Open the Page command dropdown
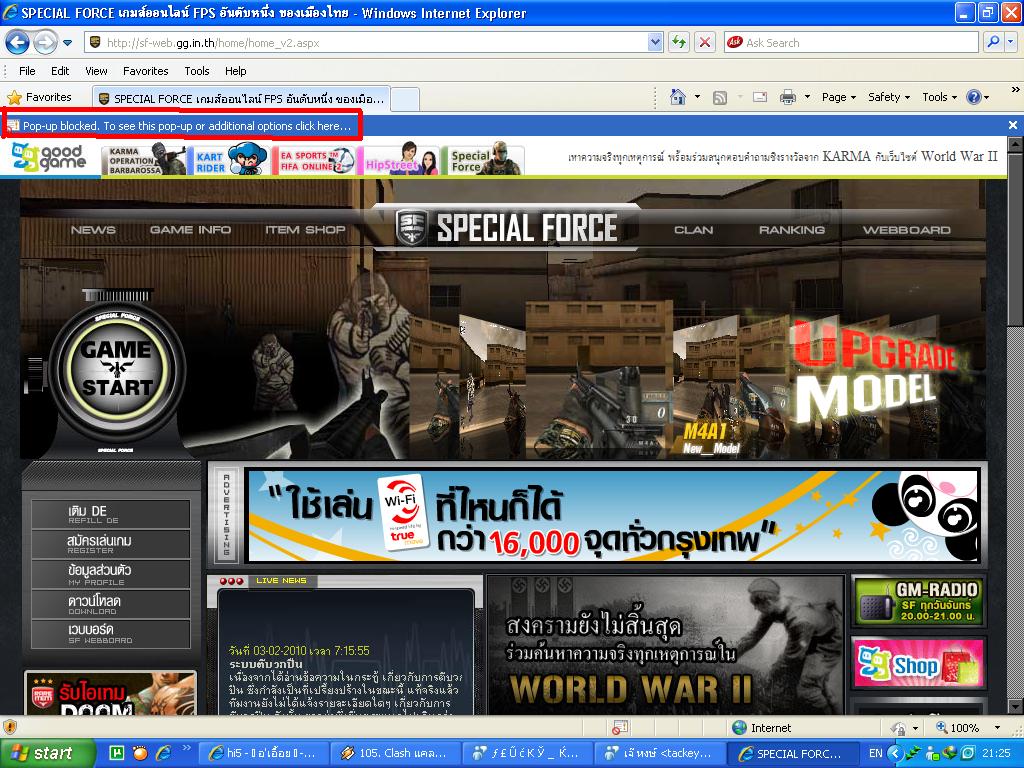Image resolution: width=1024 pixels, height=768 pixels. coord(839,97)
